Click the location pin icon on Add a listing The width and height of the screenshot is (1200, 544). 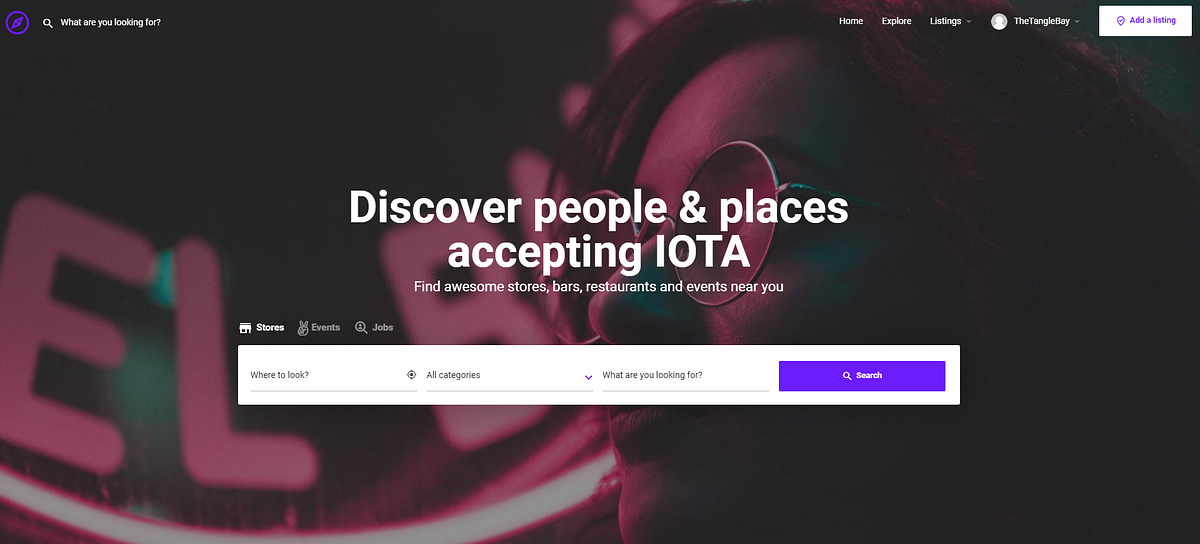1121,21
